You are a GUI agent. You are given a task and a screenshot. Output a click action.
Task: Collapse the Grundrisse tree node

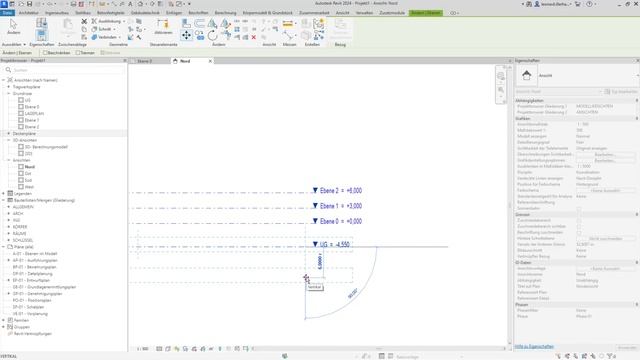point(9,93)
